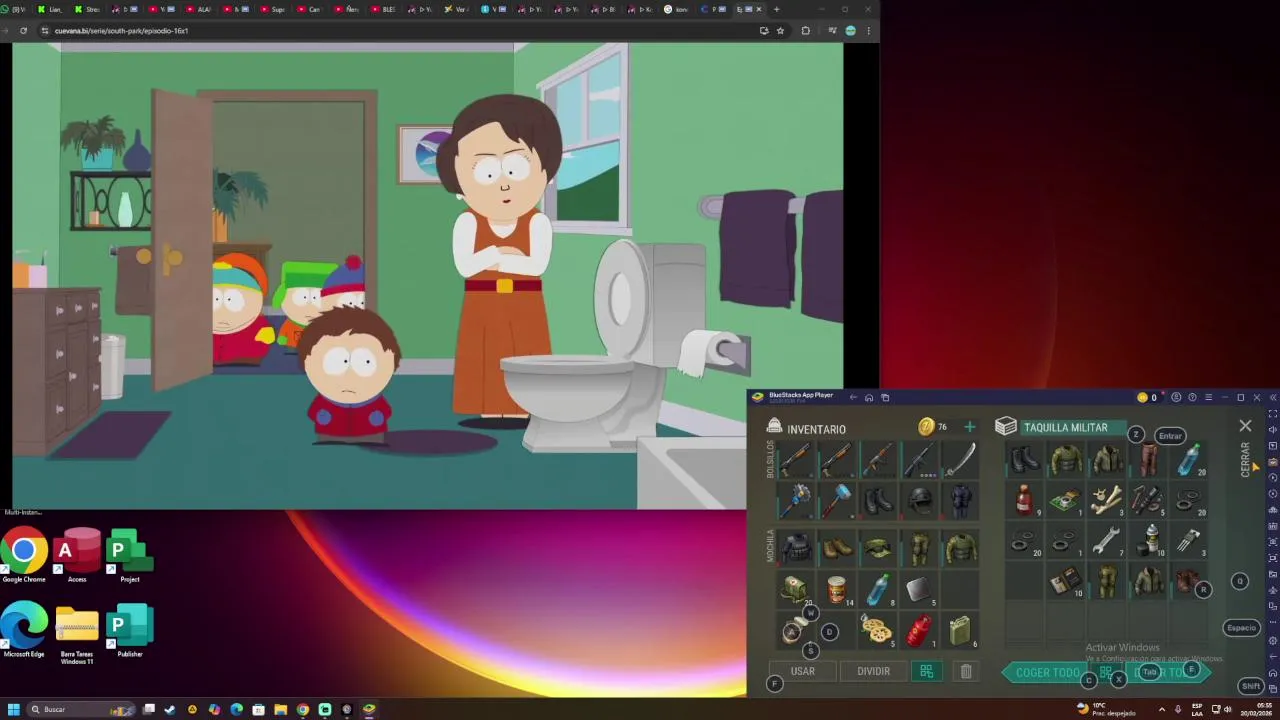The image size is (1280, 720).
Task: Select the AK-47 rifle in inventory pockets
Action: click(x=878, y=460)
